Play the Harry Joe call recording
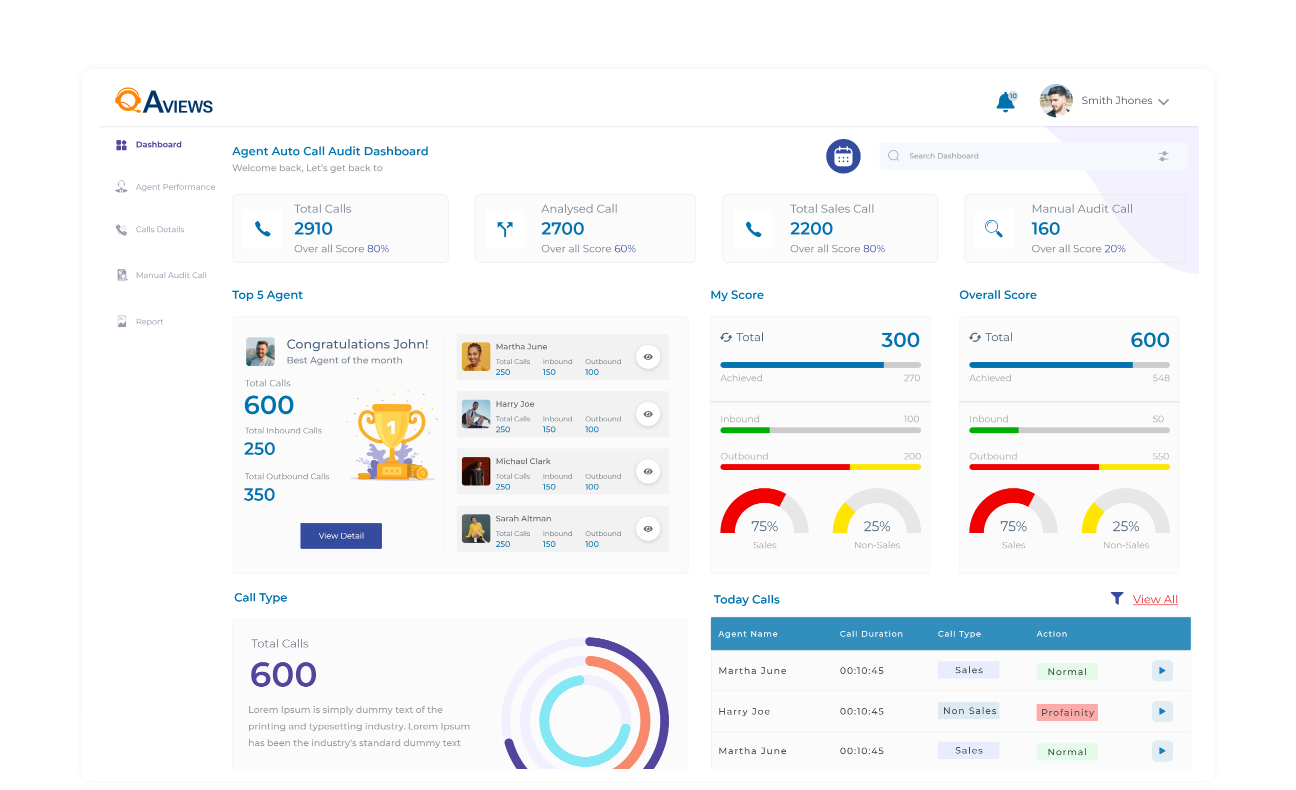 pos(1161,711)
